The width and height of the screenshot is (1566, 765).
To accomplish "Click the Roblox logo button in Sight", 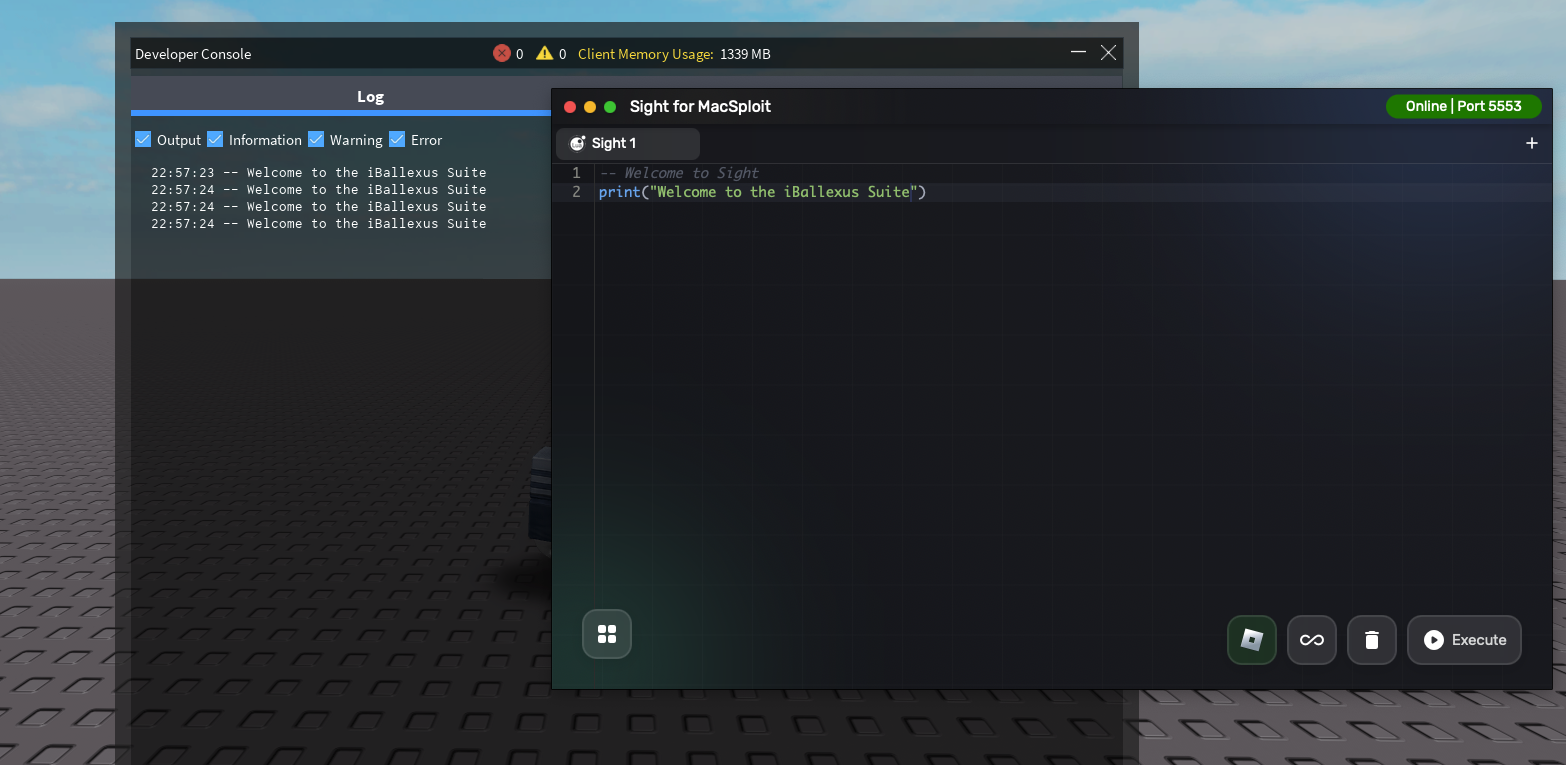I will click(1252, 640).
